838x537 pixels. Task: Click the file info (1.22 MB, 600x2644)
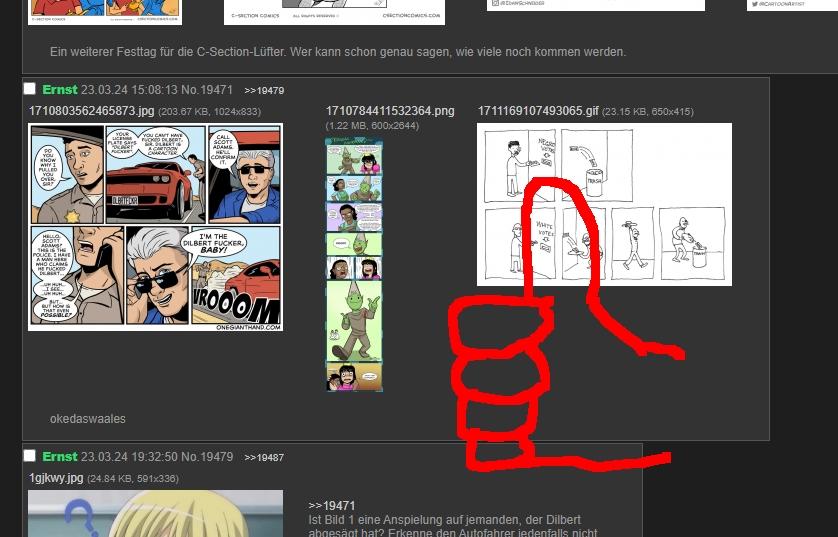[372, 126]
